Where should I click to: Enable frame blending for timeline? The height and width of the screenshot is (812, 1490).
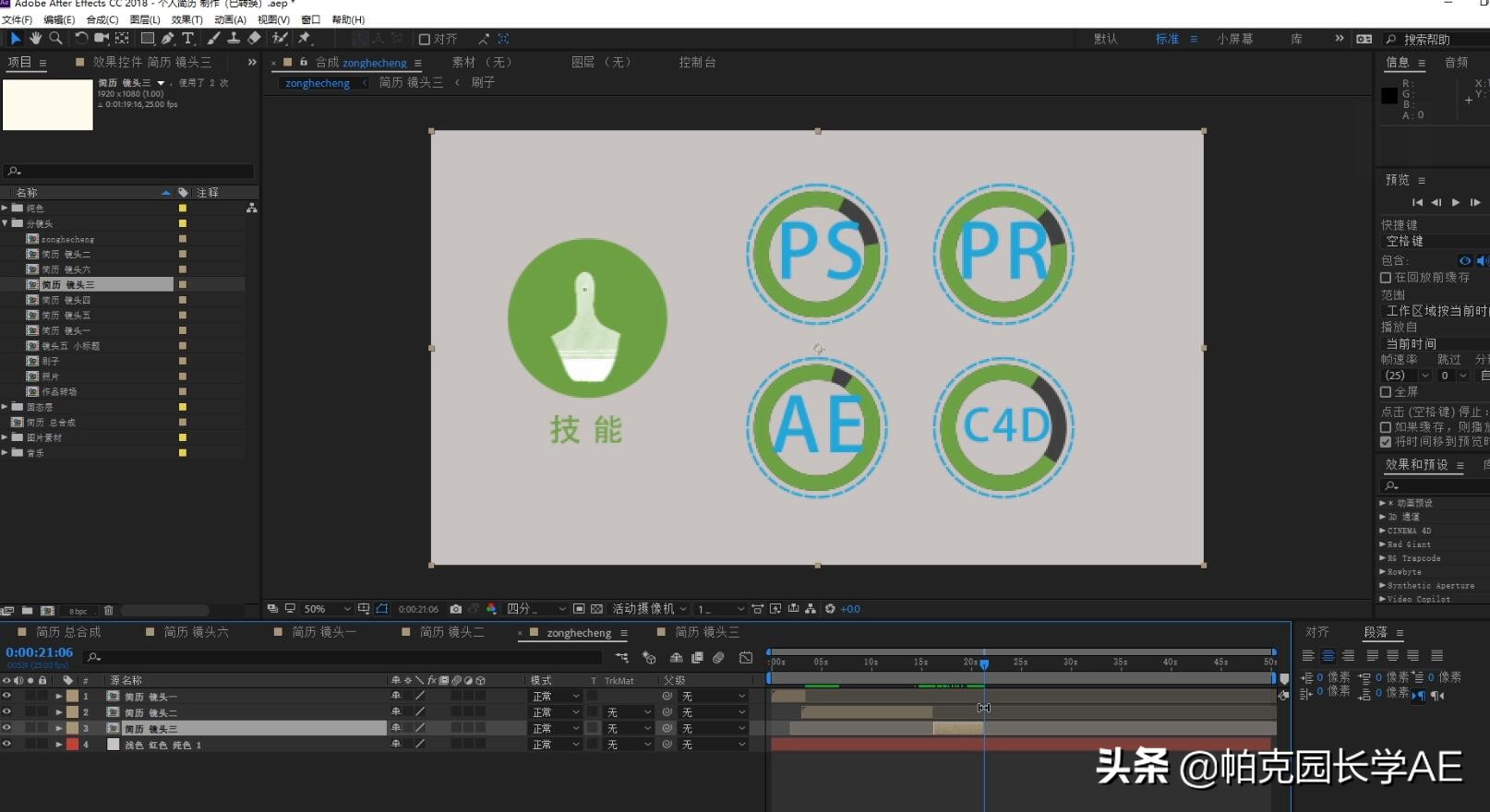point(697,658)
